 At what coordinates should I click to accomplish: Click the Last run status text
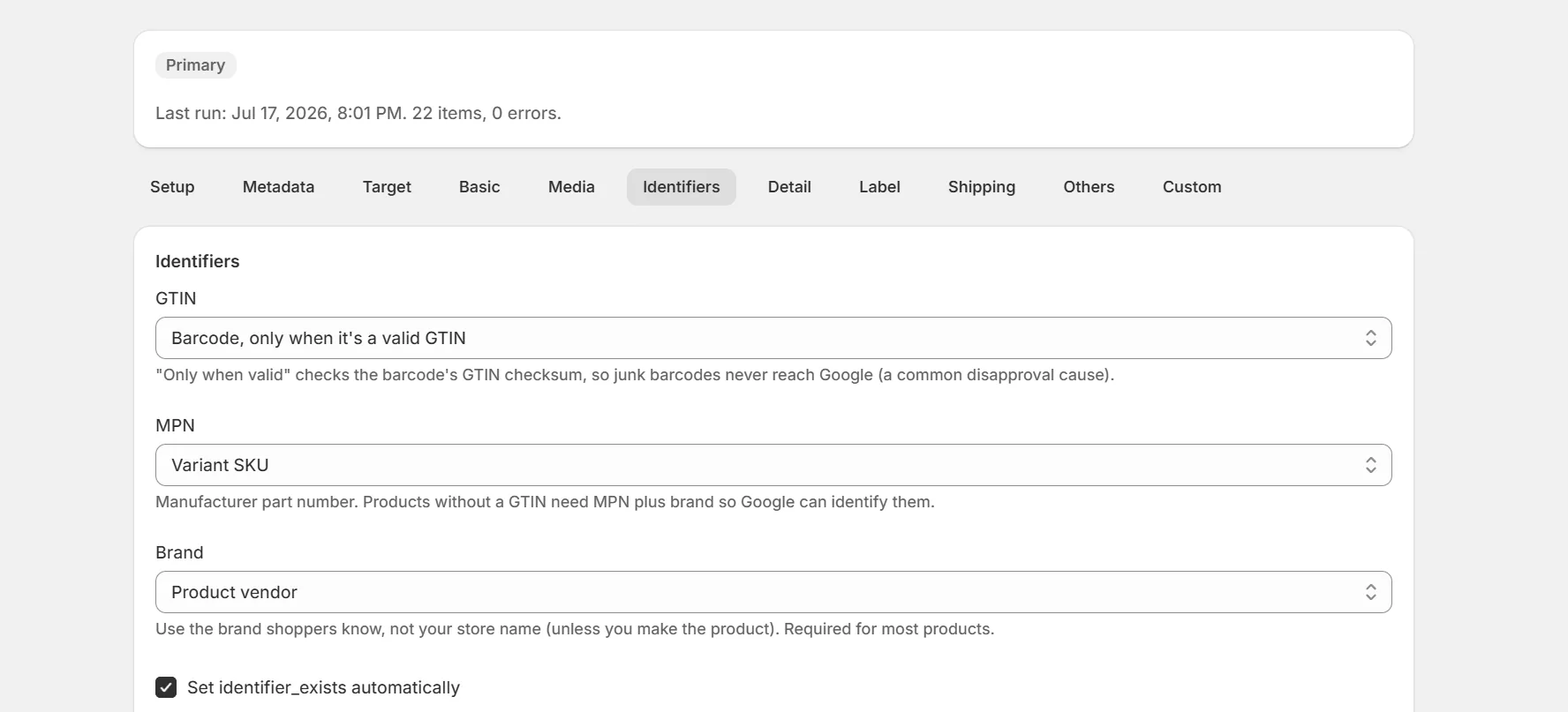(358, 113)
